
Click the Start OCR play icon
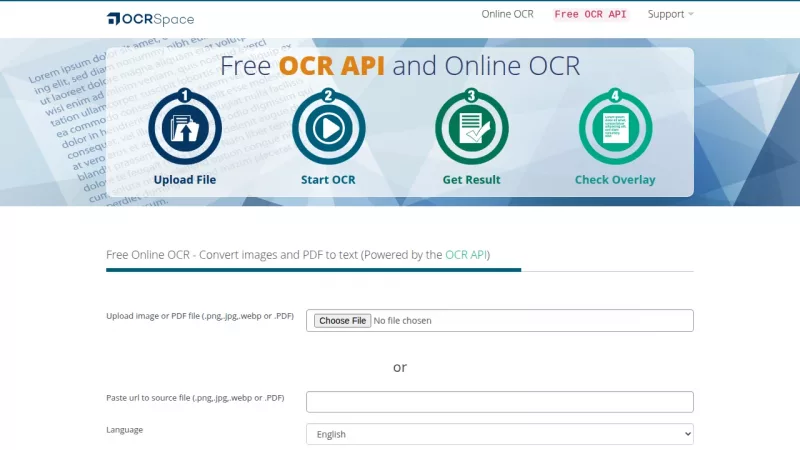[x=329, y=126]
